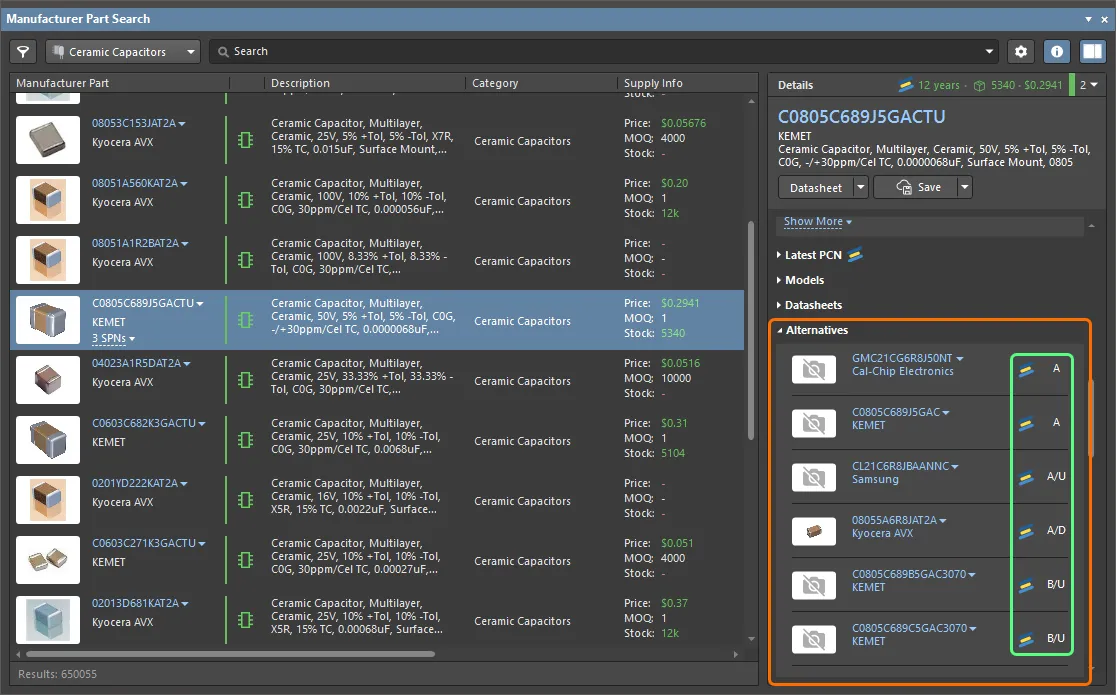Click thumbnail of 08055A6R8JAT2A alternative
Viewport: 1116px width, 695px height.
[x=814, y=531]
